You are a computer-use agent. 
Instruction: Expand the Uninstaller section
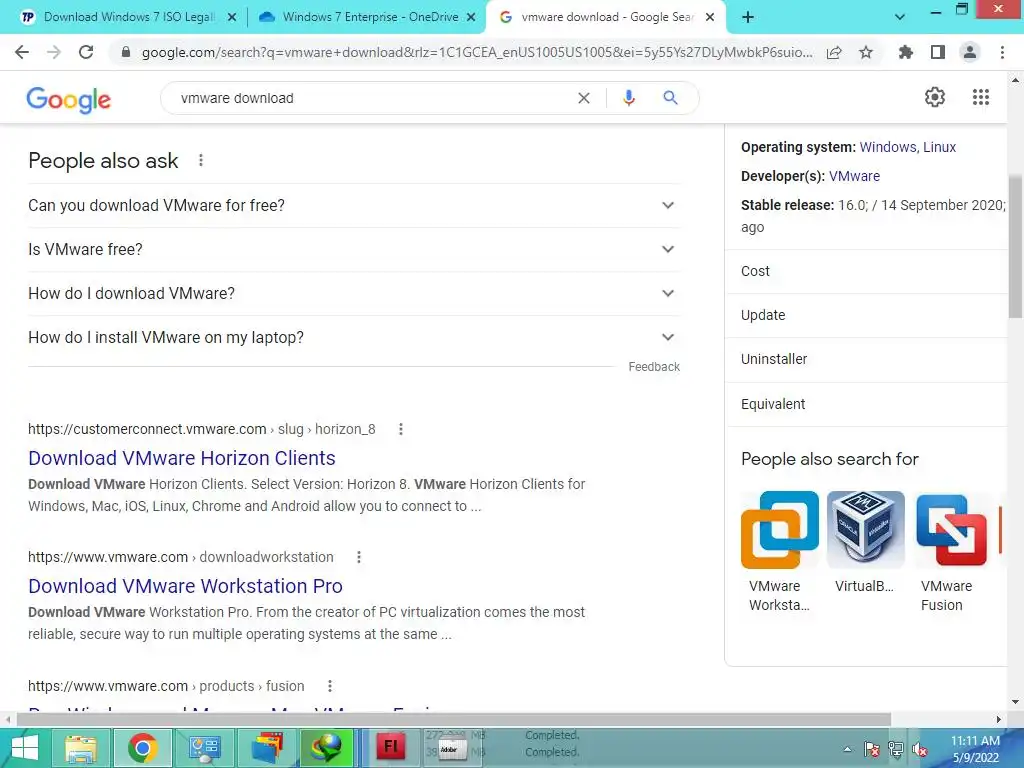tap(866, 359)
